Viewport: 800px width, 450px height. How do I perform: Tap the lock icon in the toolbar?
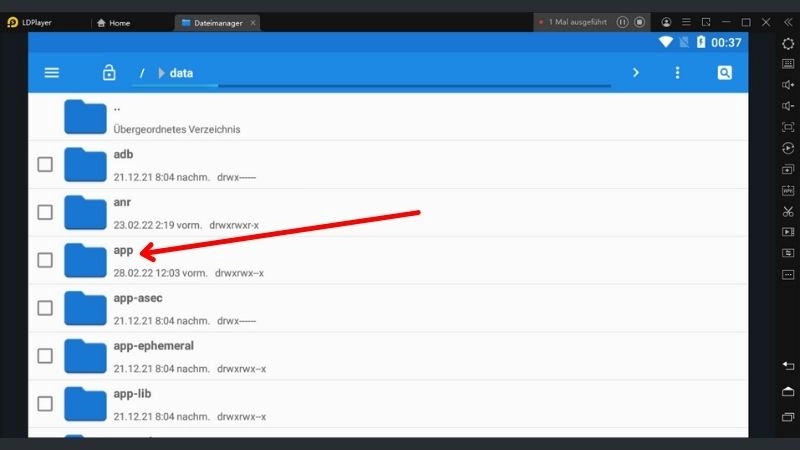(109, 72)
